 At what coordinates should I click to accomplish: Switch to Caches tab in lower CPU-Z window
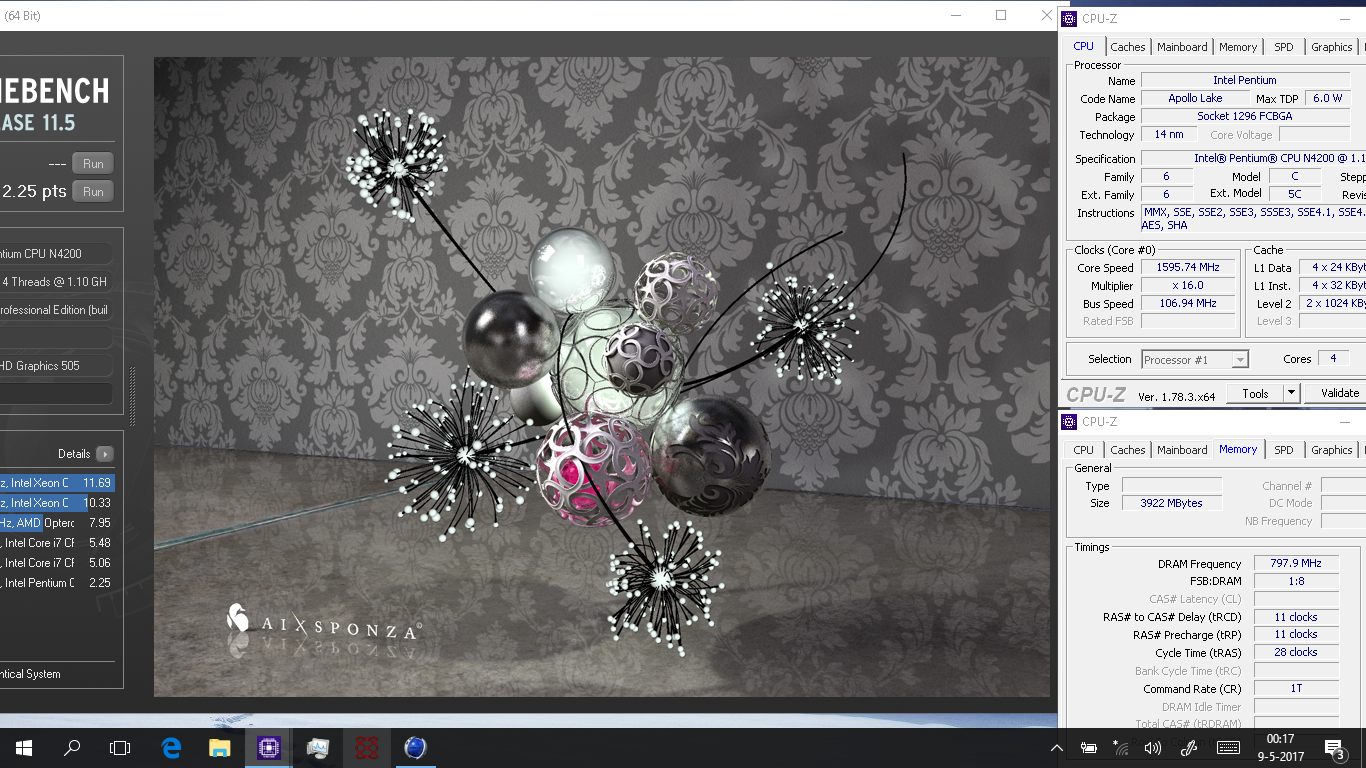pos(1128,450)
